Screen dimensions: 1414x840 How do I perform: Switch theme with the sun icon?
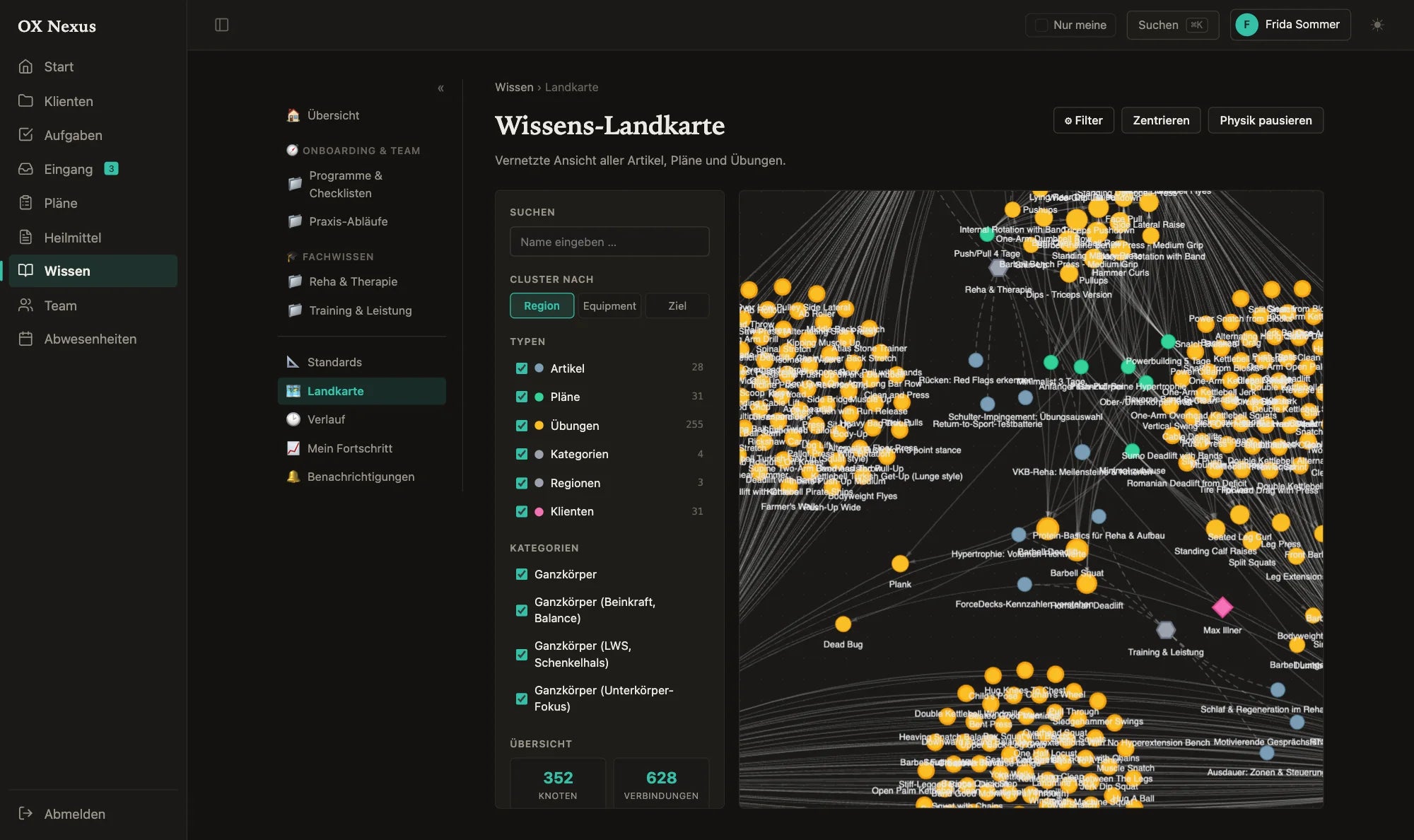[1377, 25]
